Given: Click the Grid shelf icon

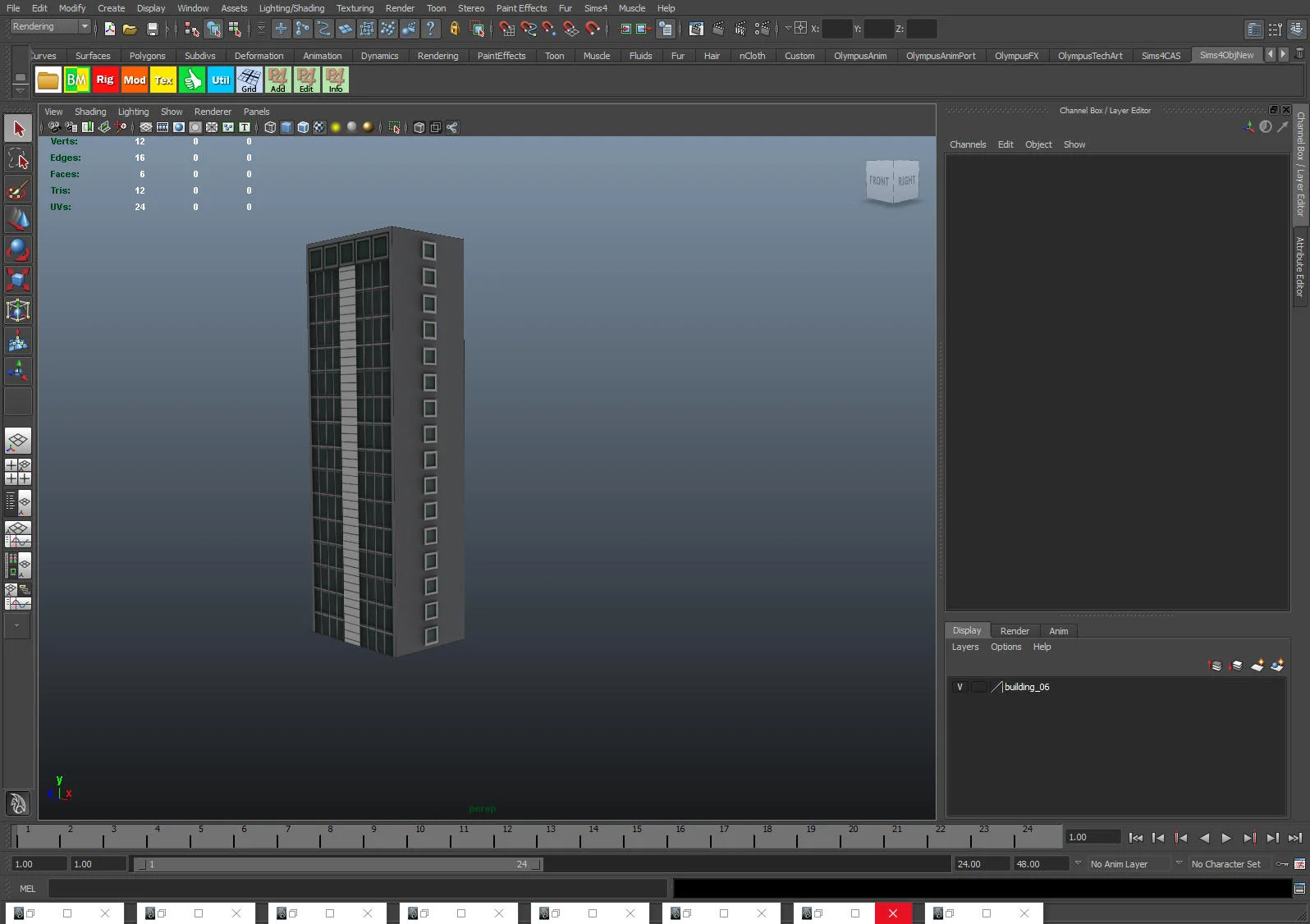Looking at the screenshot, I should pos(250,80).
